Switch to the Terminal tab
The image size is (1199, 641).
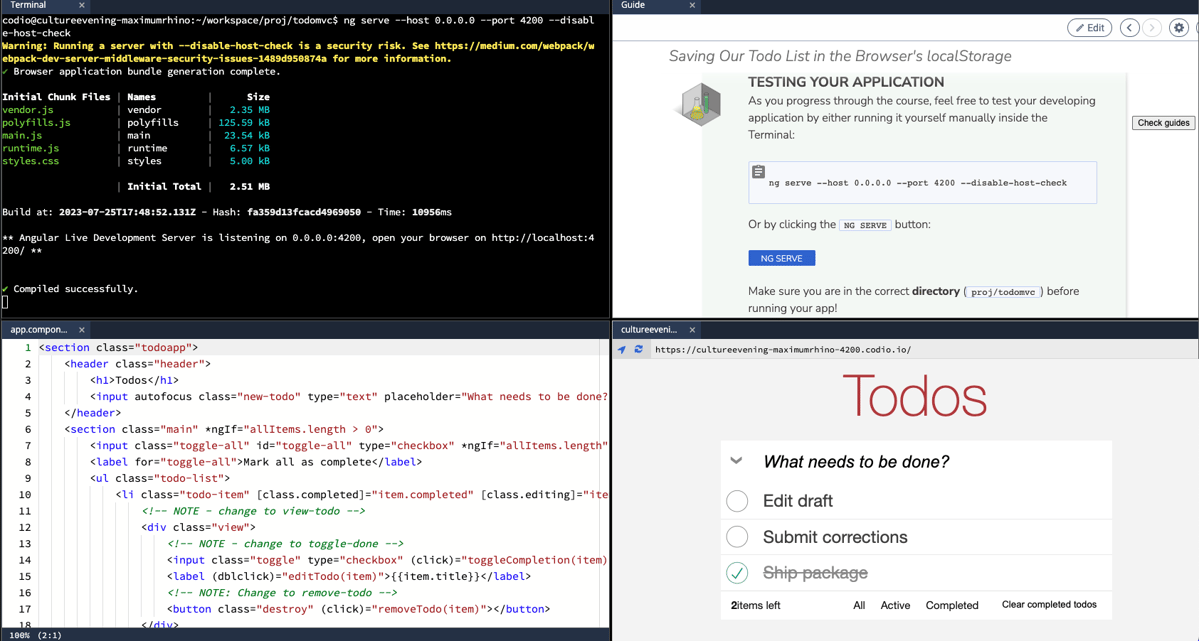click(x=27, y=5)
